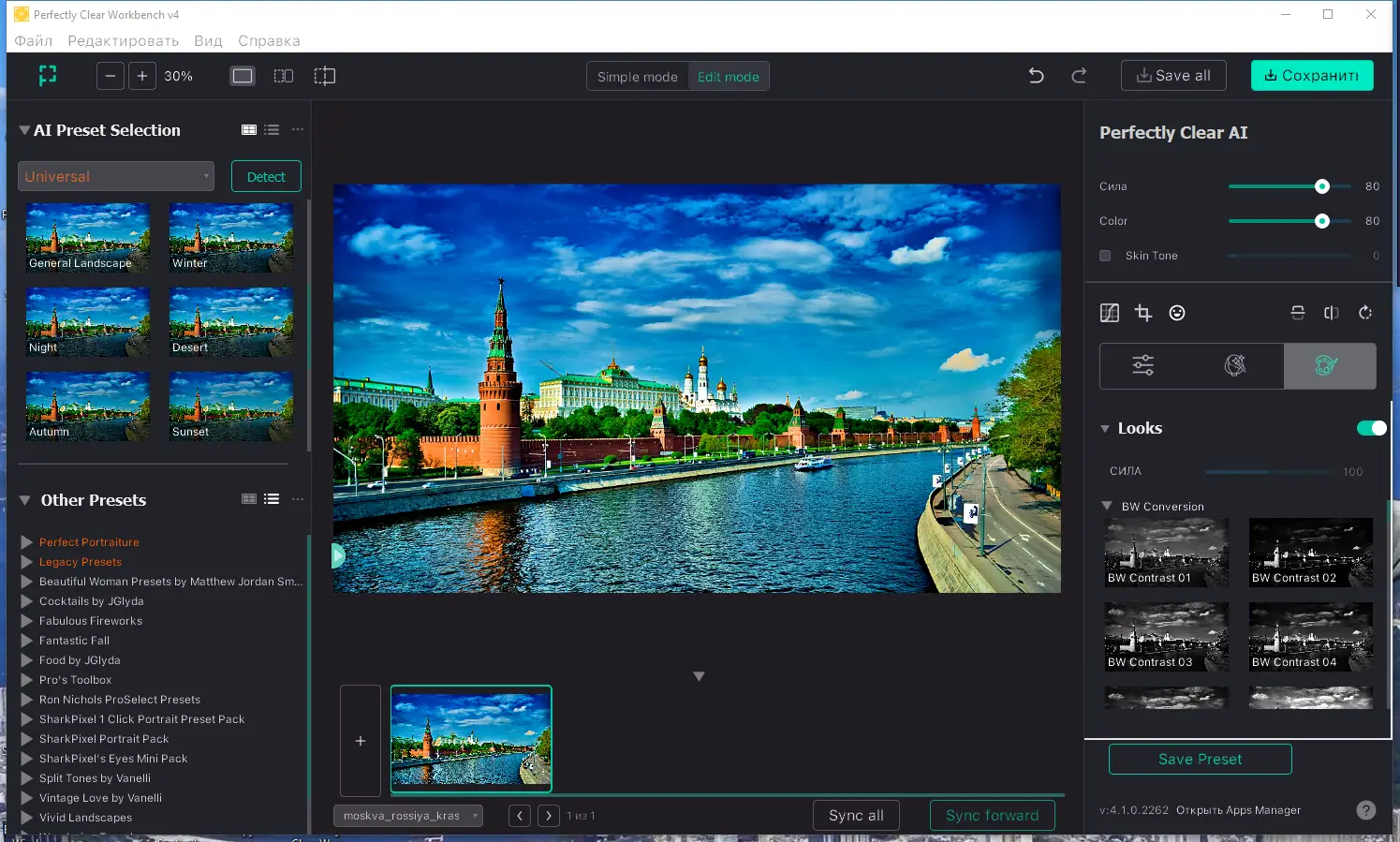Collapse the BW Conversion section

coord(1107,506)
